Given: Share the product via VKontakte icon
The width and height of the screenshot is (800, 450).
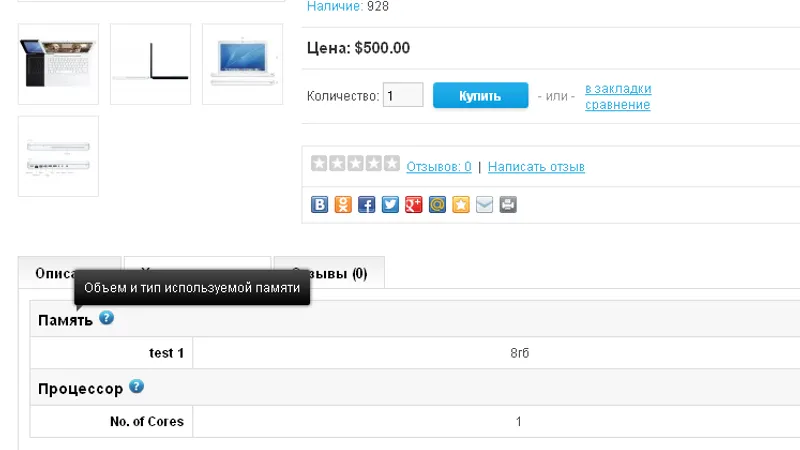Looking at the screenshot, I should pyautogui.click(x=319, y=205).
